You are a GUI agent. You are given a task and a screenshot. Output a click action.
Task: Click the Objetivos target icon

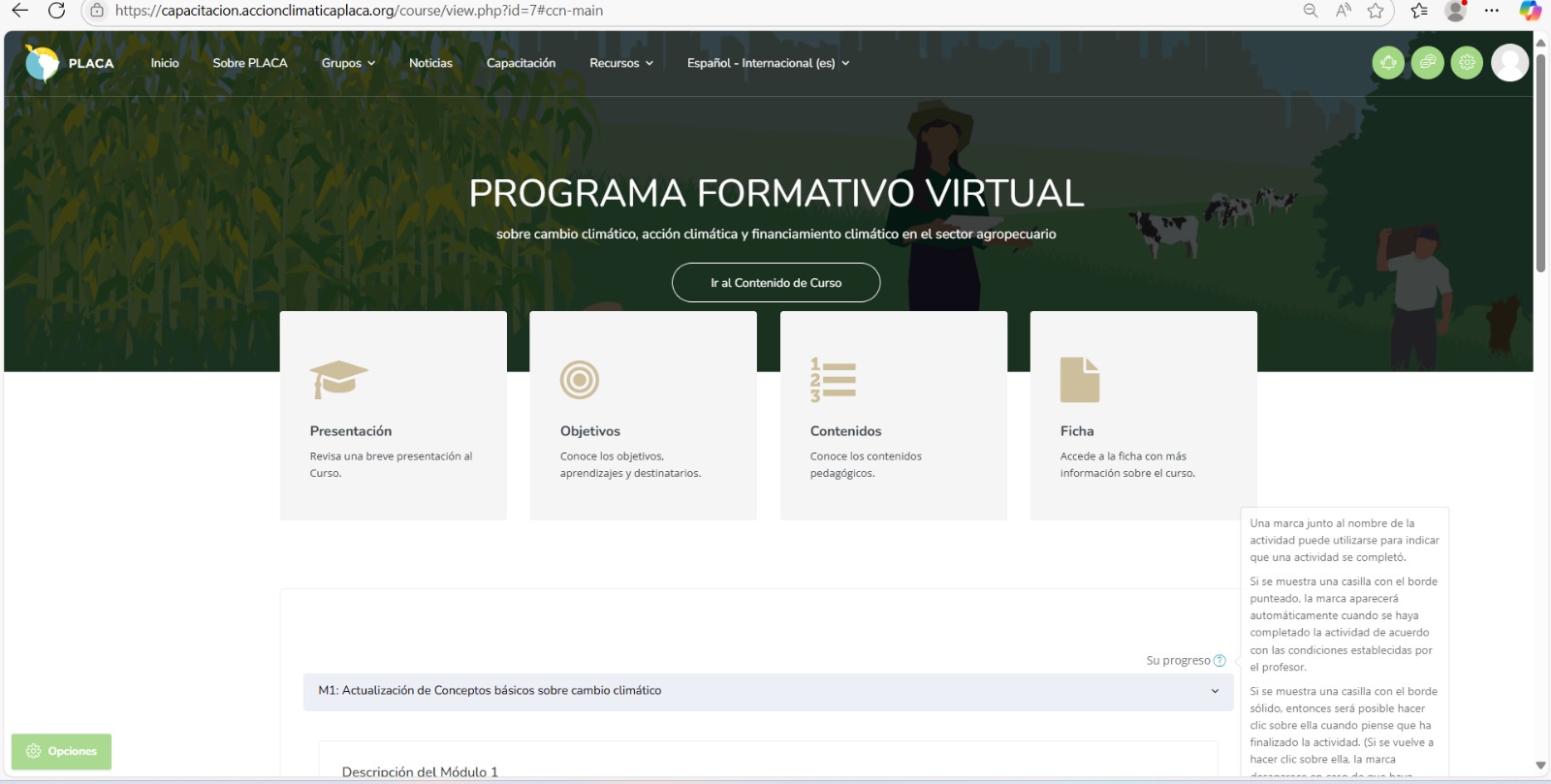(580, 380)
